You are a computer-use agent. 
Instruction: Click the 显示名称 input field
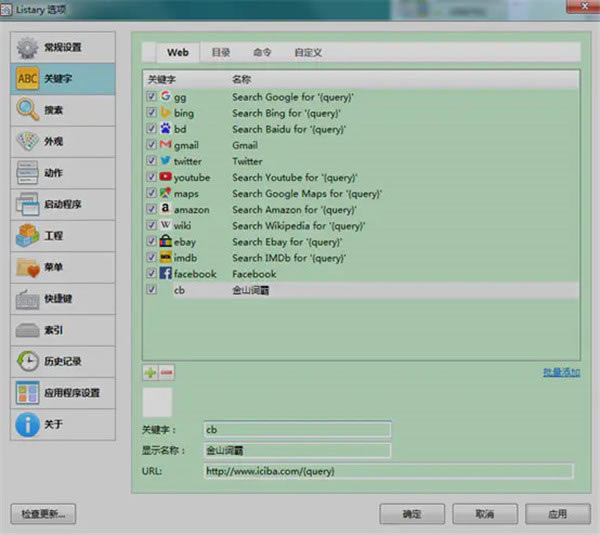coord(297,450)
